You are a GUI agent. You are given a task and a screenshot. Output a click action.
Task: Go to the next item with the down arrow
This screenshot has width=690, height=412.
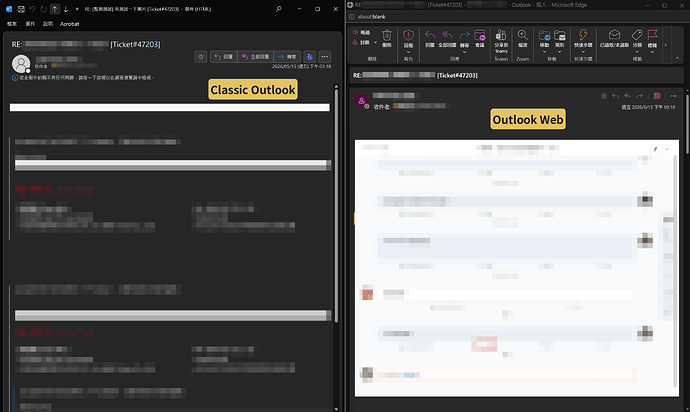[66, 9]
